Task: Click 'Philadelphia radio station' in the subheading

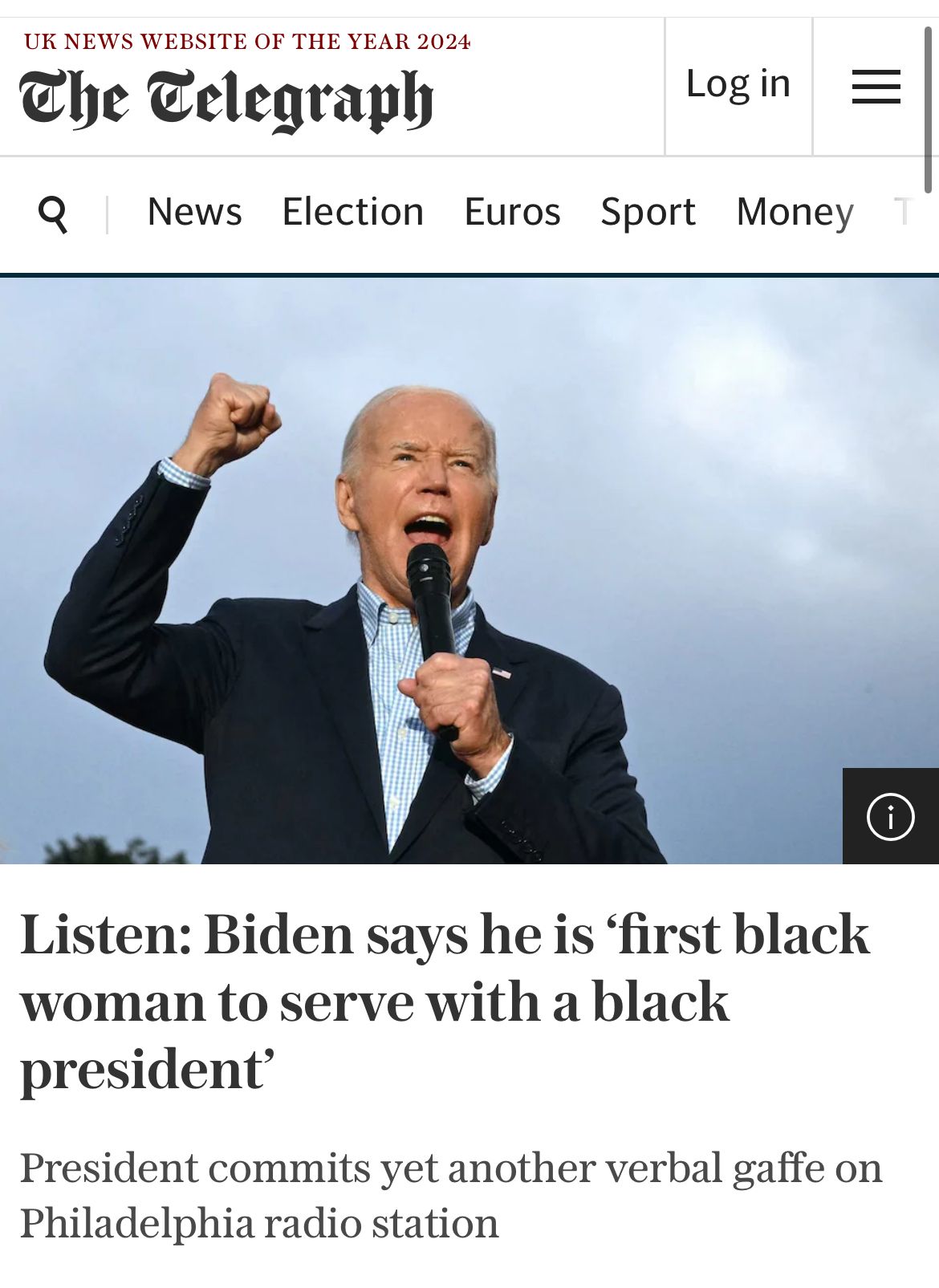Action: coord(259,1224)
